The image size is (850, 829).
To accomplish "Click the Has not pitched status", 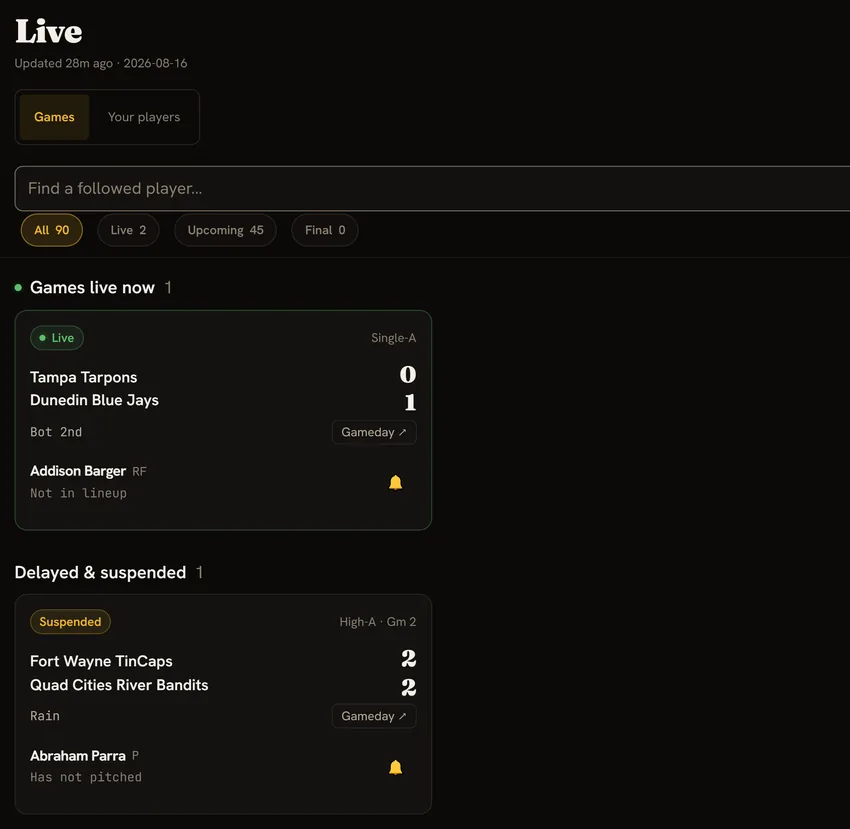I will (86, 777).
